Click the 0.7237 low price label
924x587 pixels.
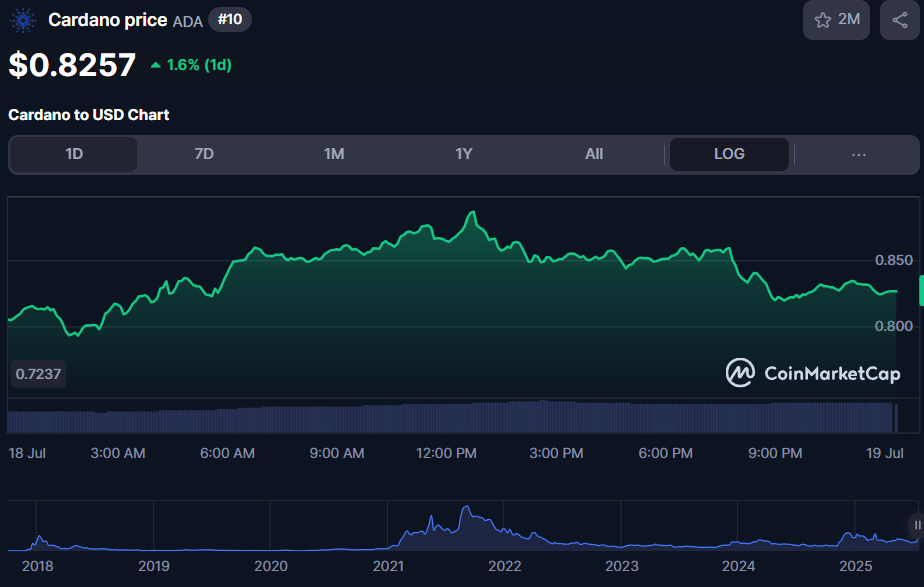click(x=38, y=374)
